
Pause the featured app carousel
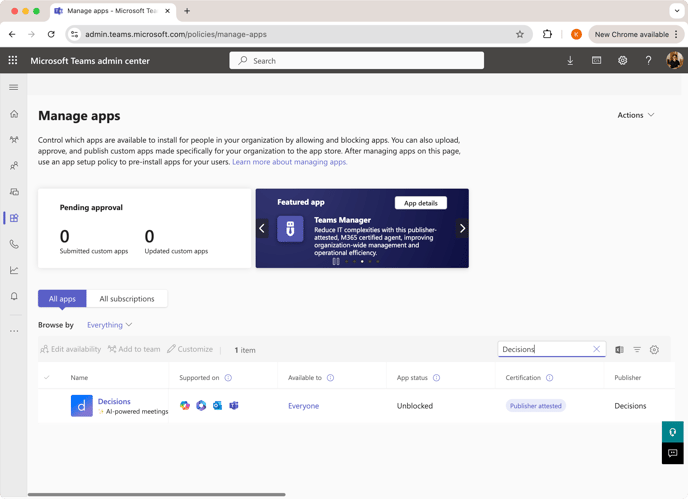[336, 262]
